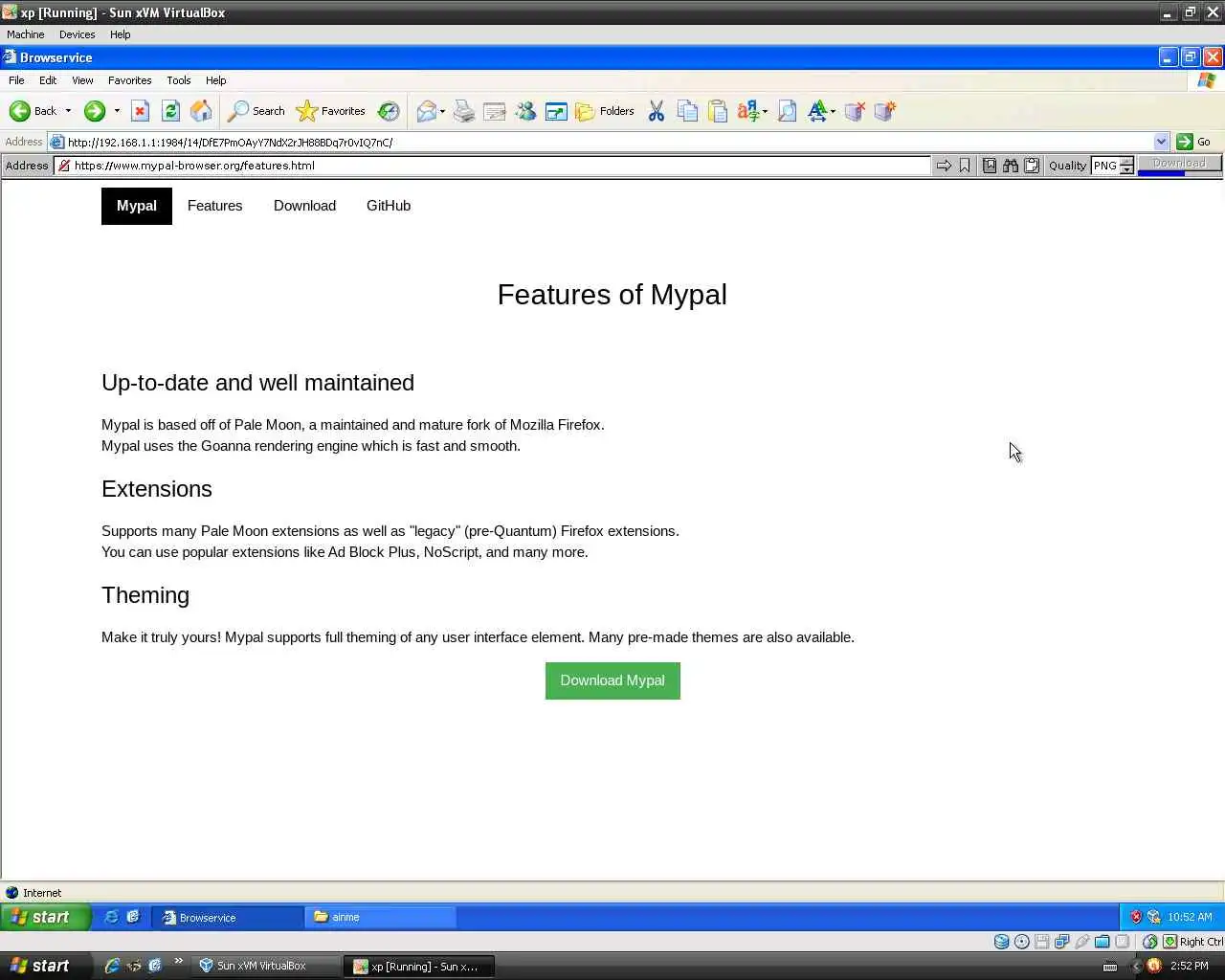Viewport: 1225px width, 980px height.
Task: Click the Mypal nav tab
Action: pos(137,206)
